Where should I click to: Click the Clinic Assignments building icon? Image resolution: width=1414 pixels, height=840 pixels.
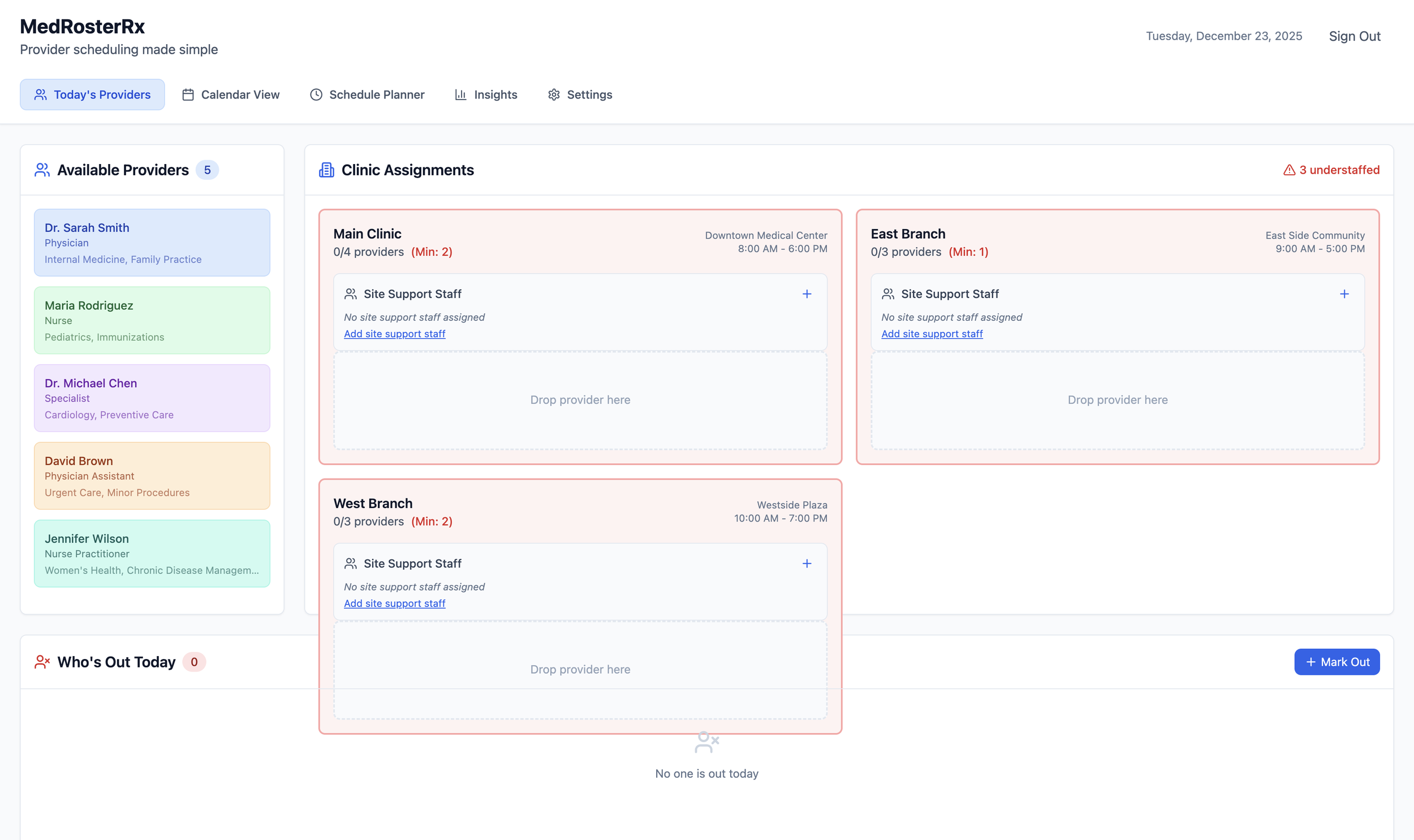click(326, 170)
